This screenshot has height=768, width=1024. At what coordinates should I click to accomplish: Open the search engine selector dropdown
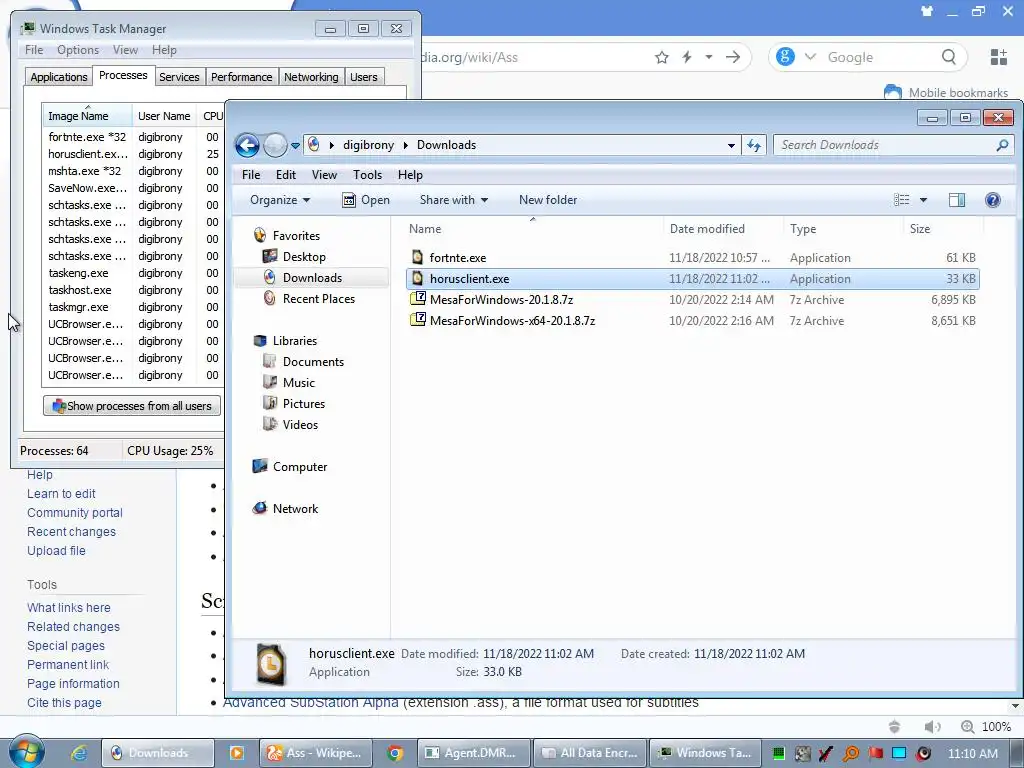[810, 57]
